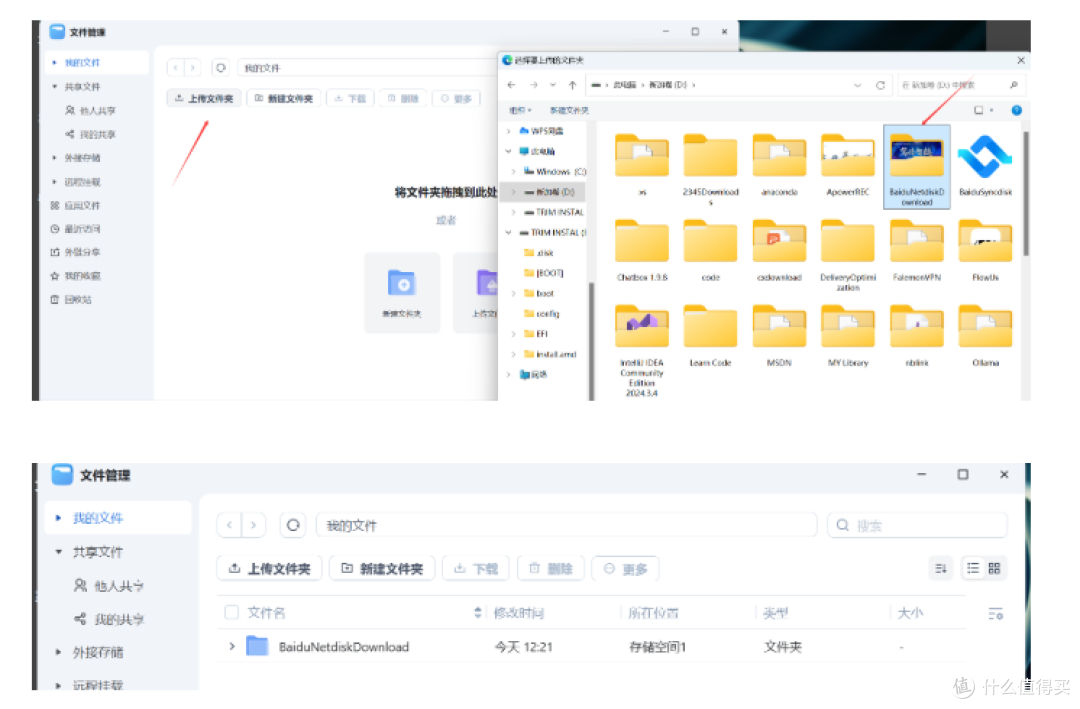1080x709 pixels.
Task: Check the select-all checkbox beside 文件名
Action: coord(231,612)
